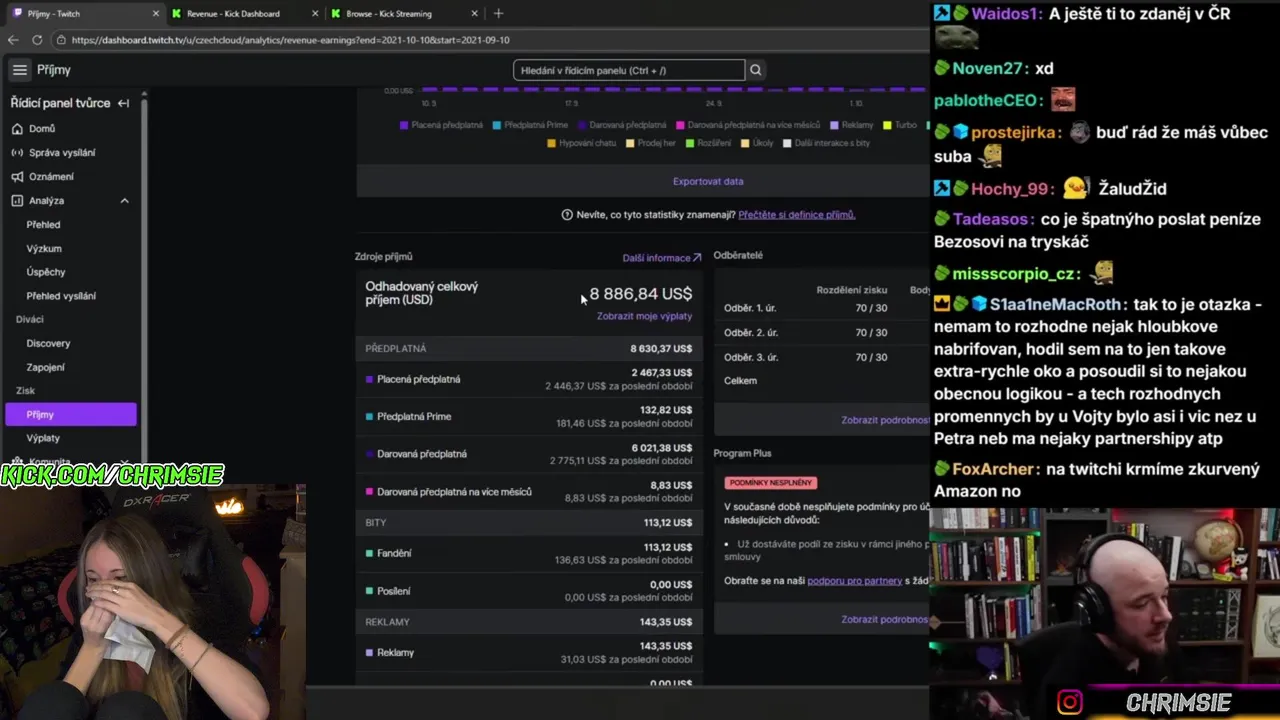The image size is (1280, 720).
Task: Click Exportovat data button
Action: coord(708,182)
